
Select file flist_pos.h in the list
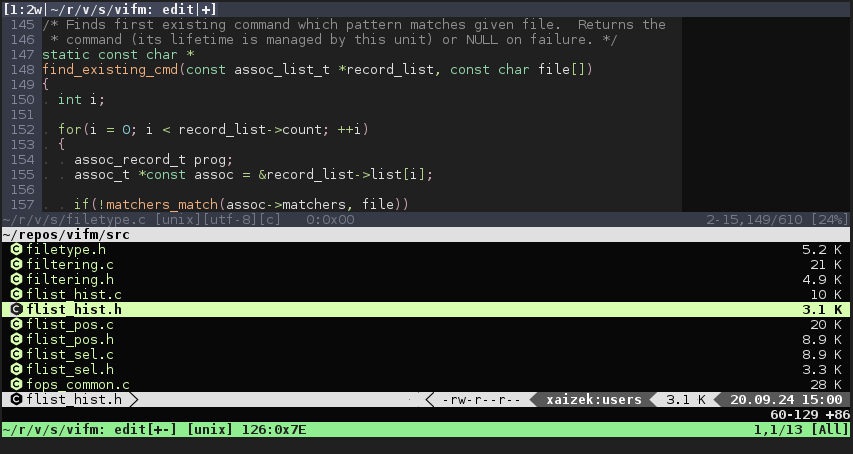[x=70, y=340]
